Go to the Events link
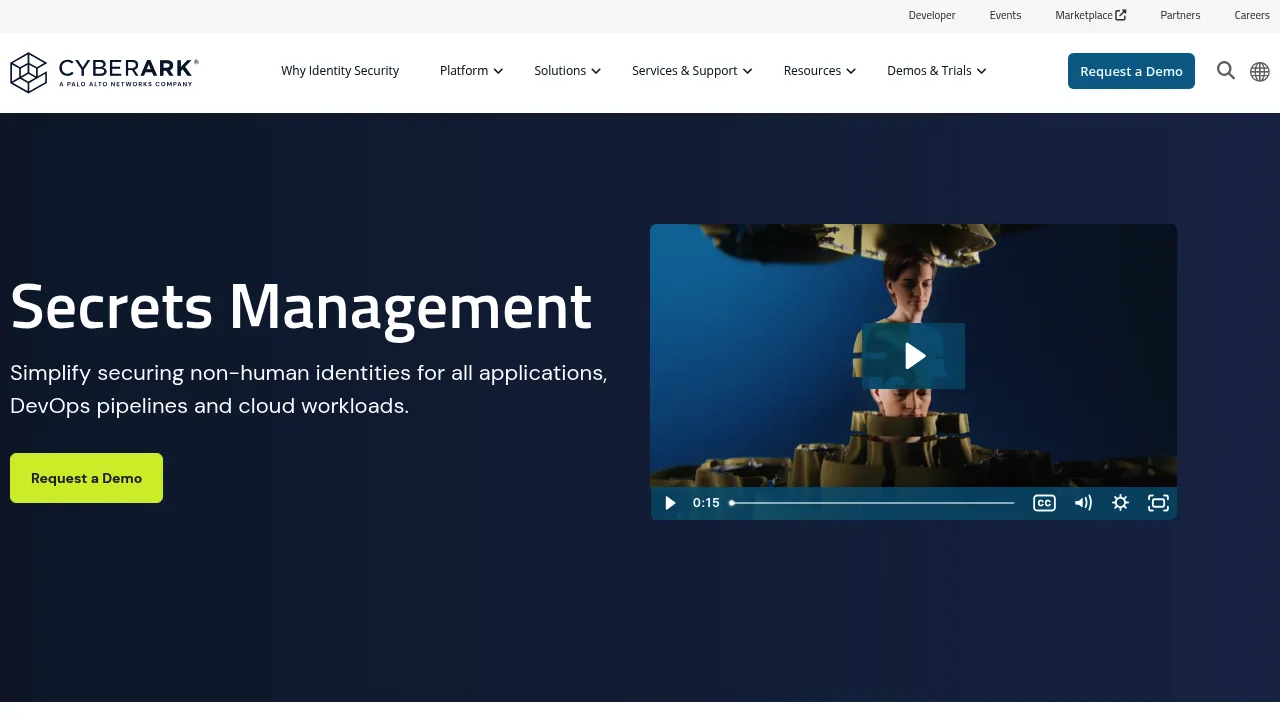This screenshot has width=1280, height=720. tap(1005, 15)
